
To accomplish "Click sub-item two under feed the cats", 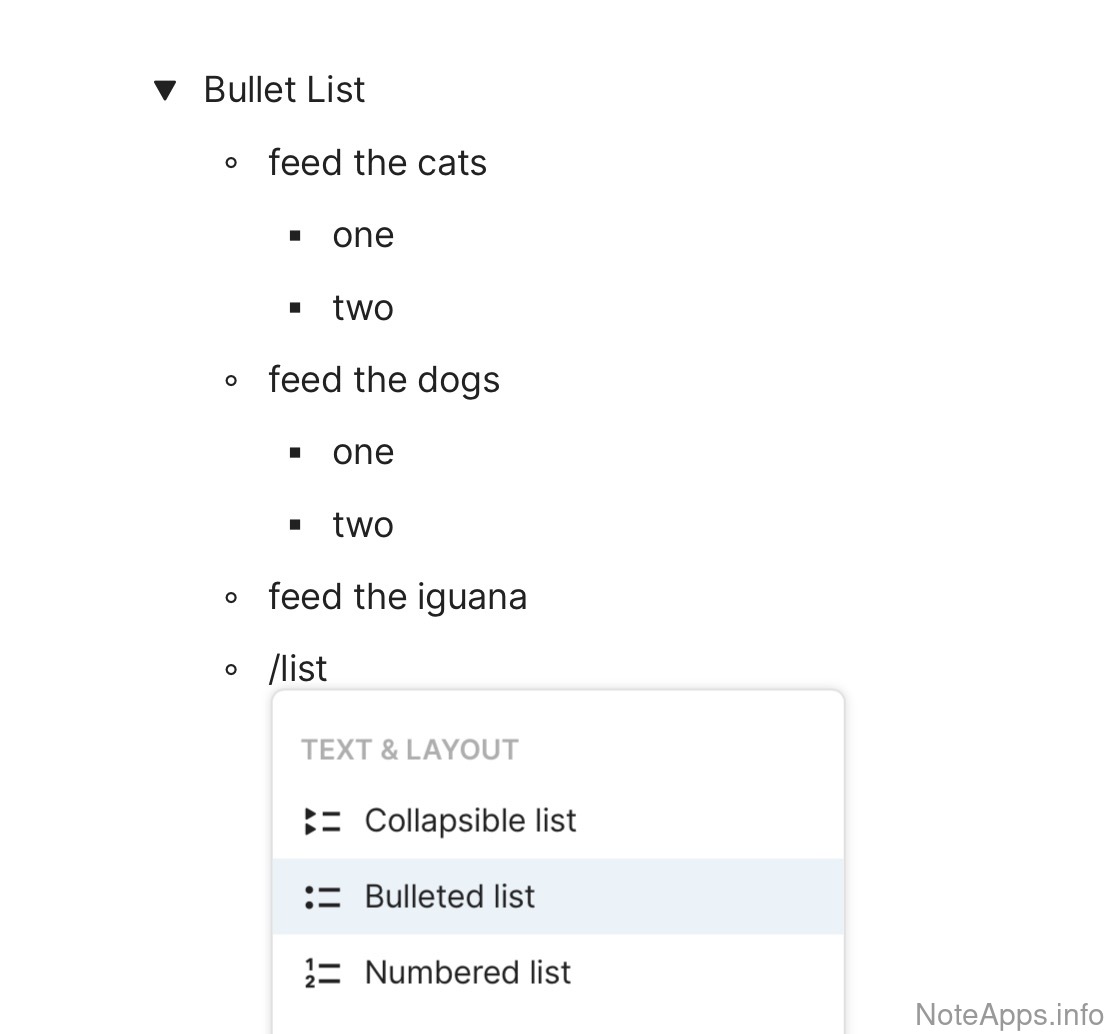I will point(363,308).
